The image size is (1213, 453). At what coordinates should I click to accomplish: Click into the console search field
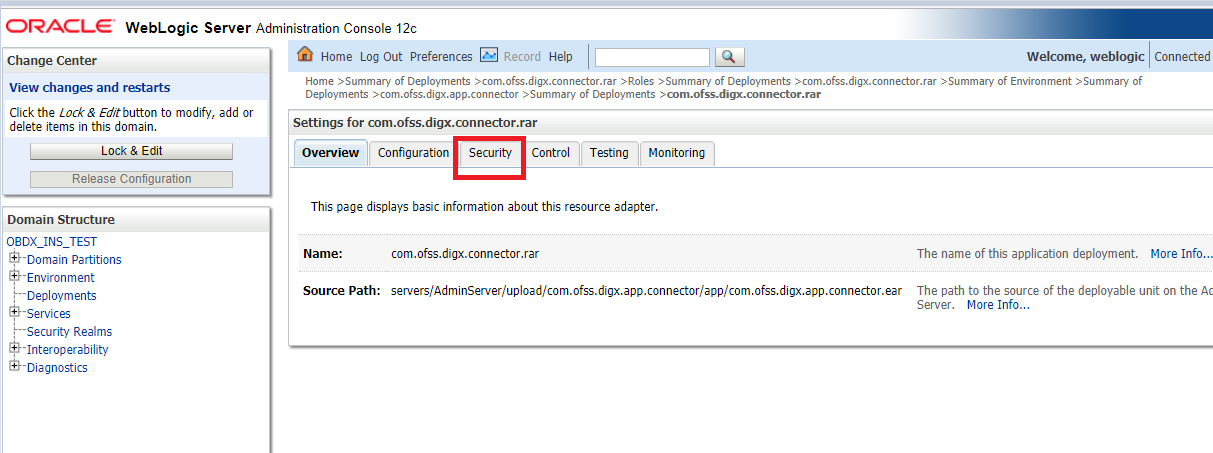652,57
